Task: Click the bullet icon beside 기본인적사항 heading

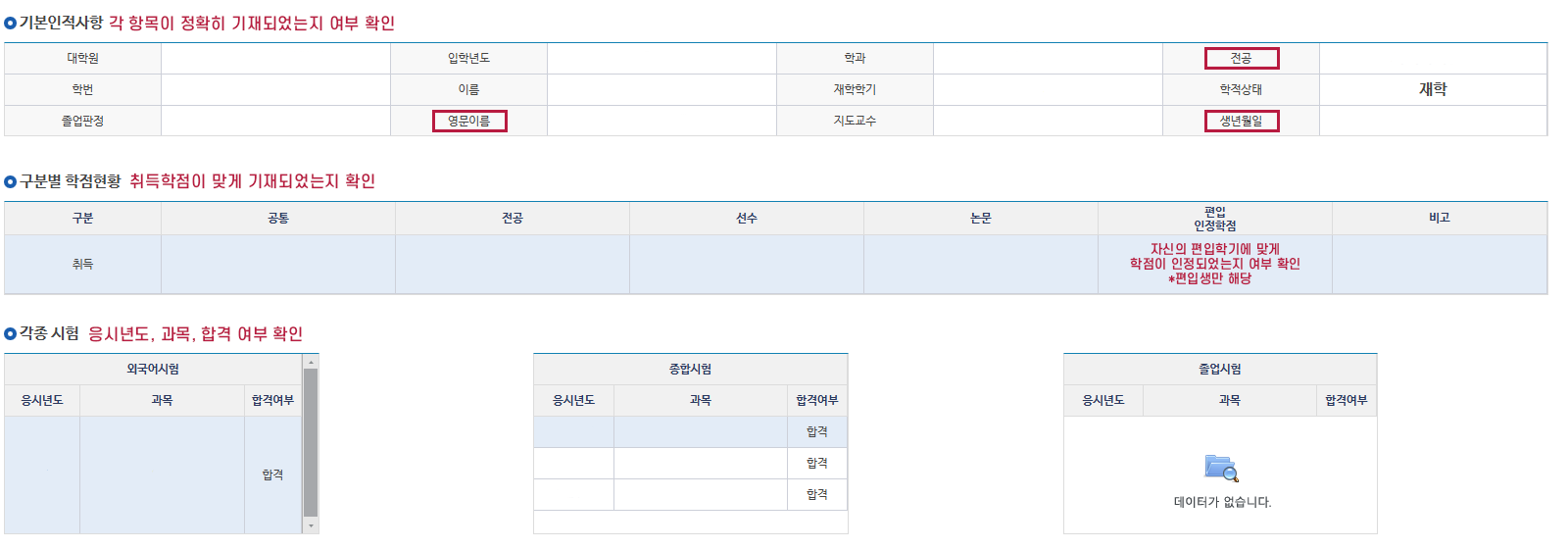Action: click(11, 23)
